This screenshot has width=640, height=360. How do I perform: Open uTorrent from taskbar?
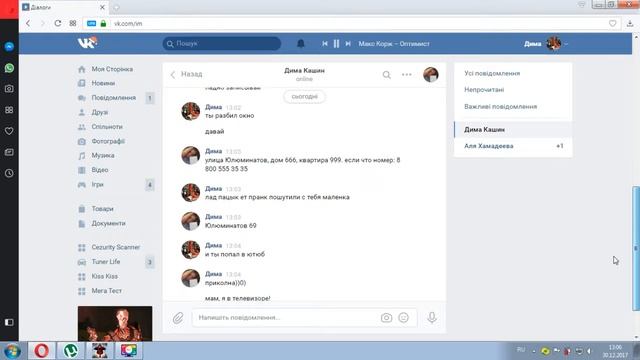click(71, 351)
